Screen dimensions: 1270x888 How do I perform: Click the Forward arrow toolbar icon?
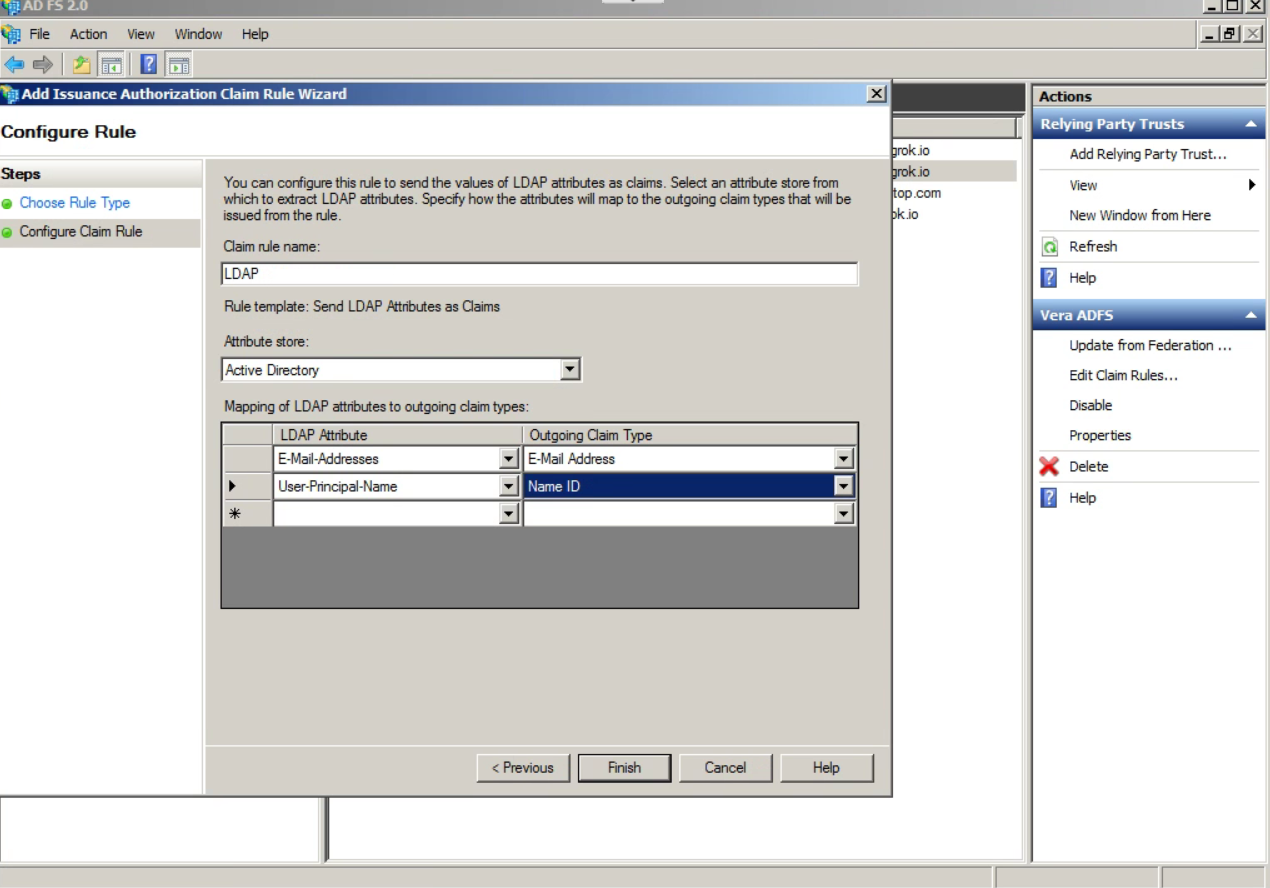(x=43, y=65)
